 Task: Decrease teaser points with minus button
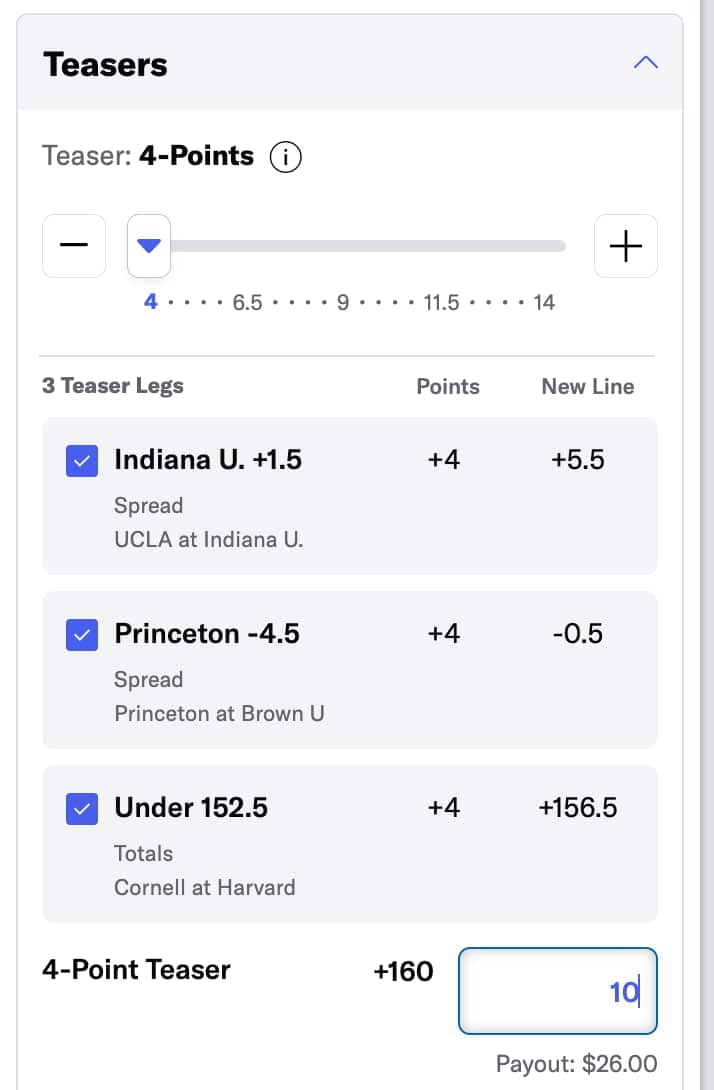point(74,246)
